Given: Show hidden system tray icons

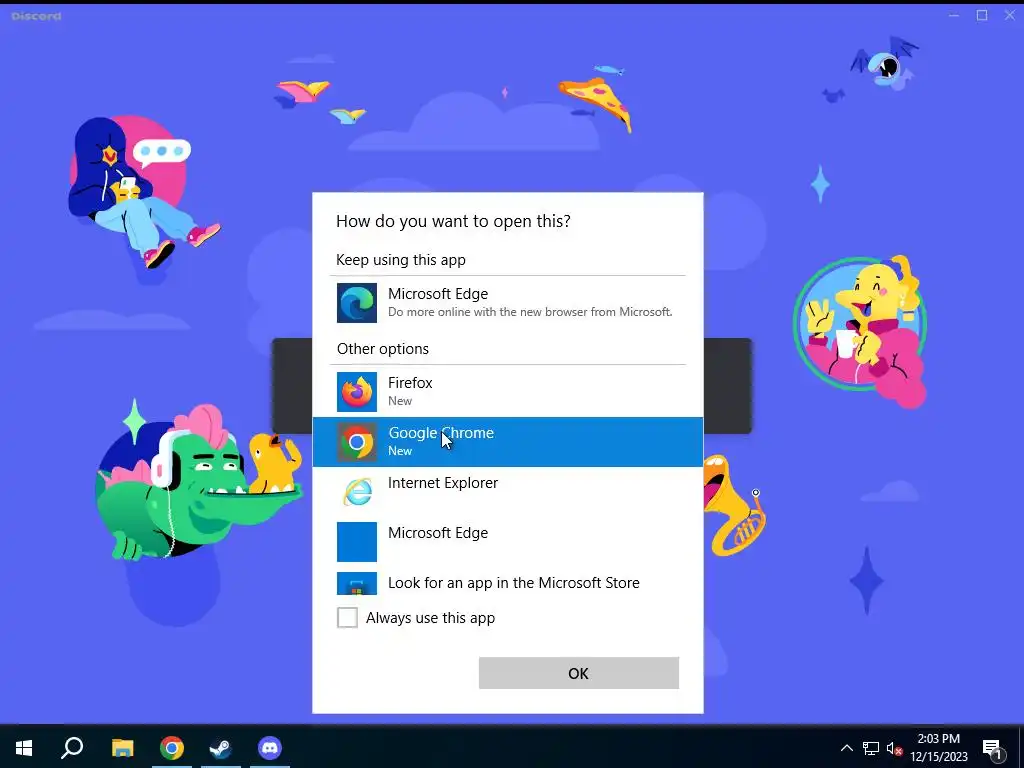Looking at the screenshot, I should [846, 748].
